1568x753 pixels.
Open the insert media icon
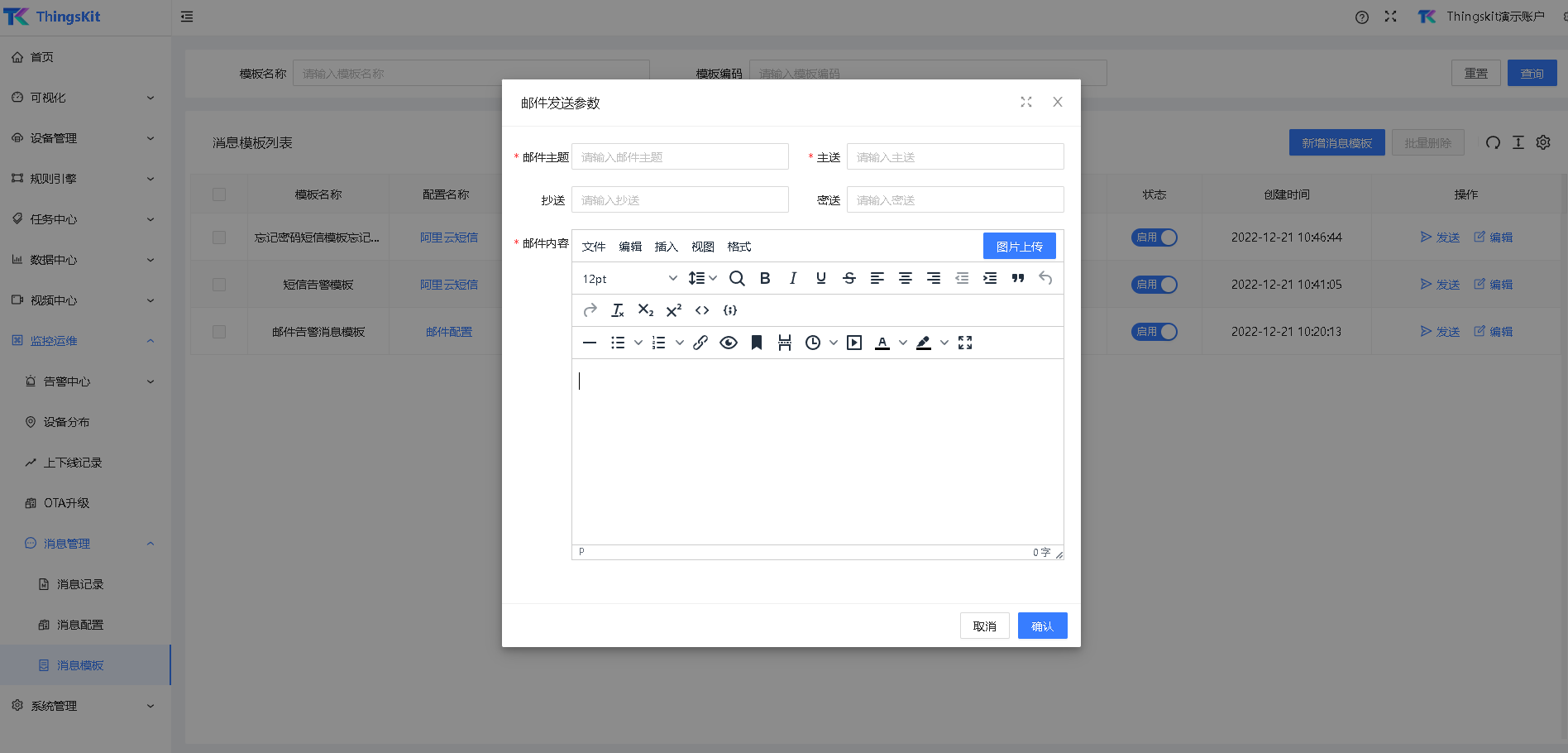(854, 343)
